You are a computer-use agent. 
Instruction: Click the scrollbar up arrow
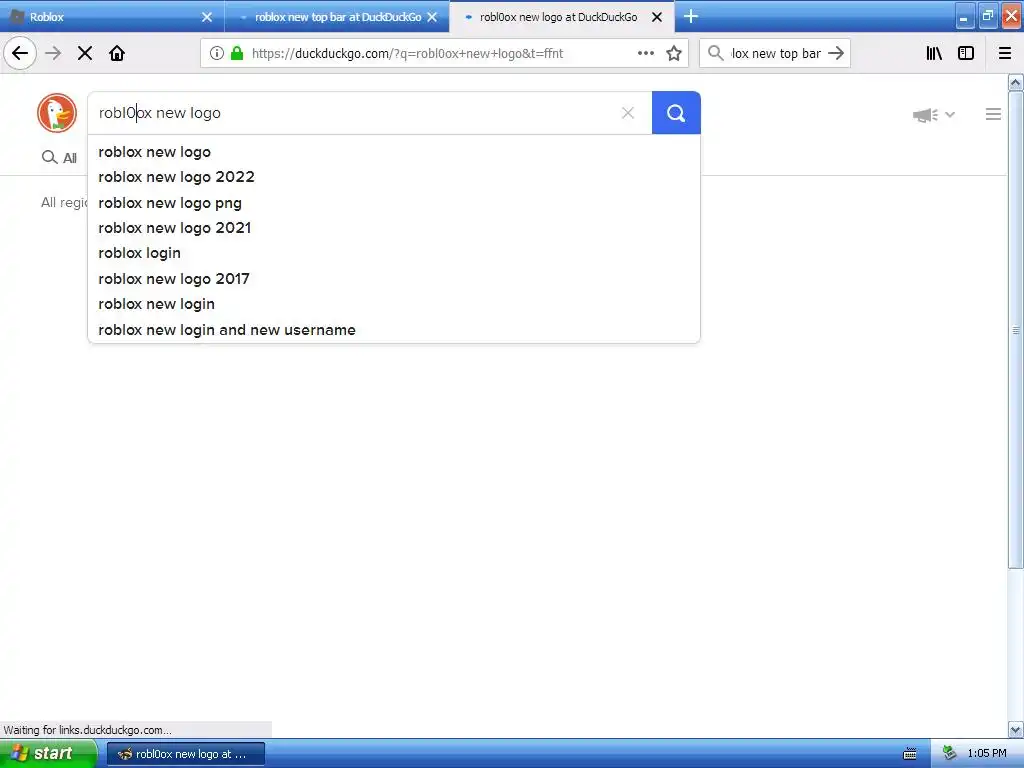pyautogui.click(x=1015, y=83)
